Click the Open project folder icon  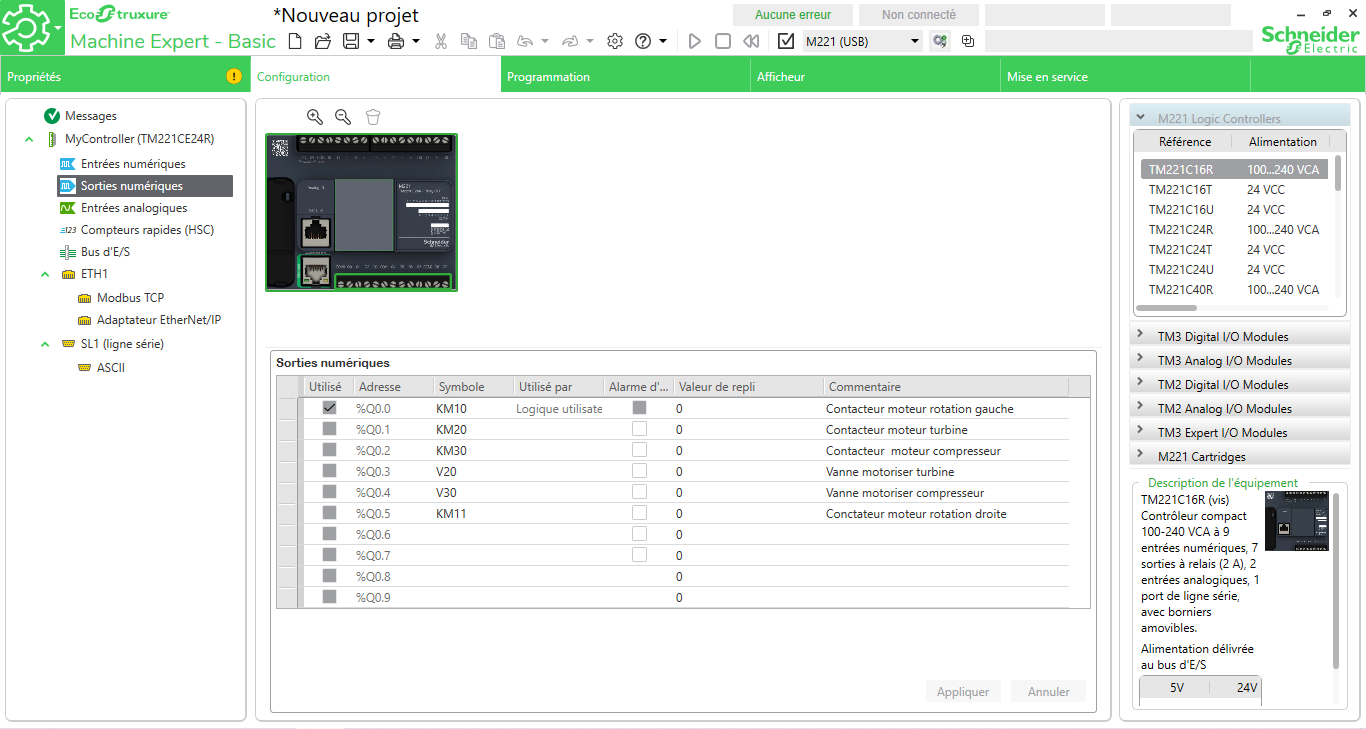coord(322,41)
